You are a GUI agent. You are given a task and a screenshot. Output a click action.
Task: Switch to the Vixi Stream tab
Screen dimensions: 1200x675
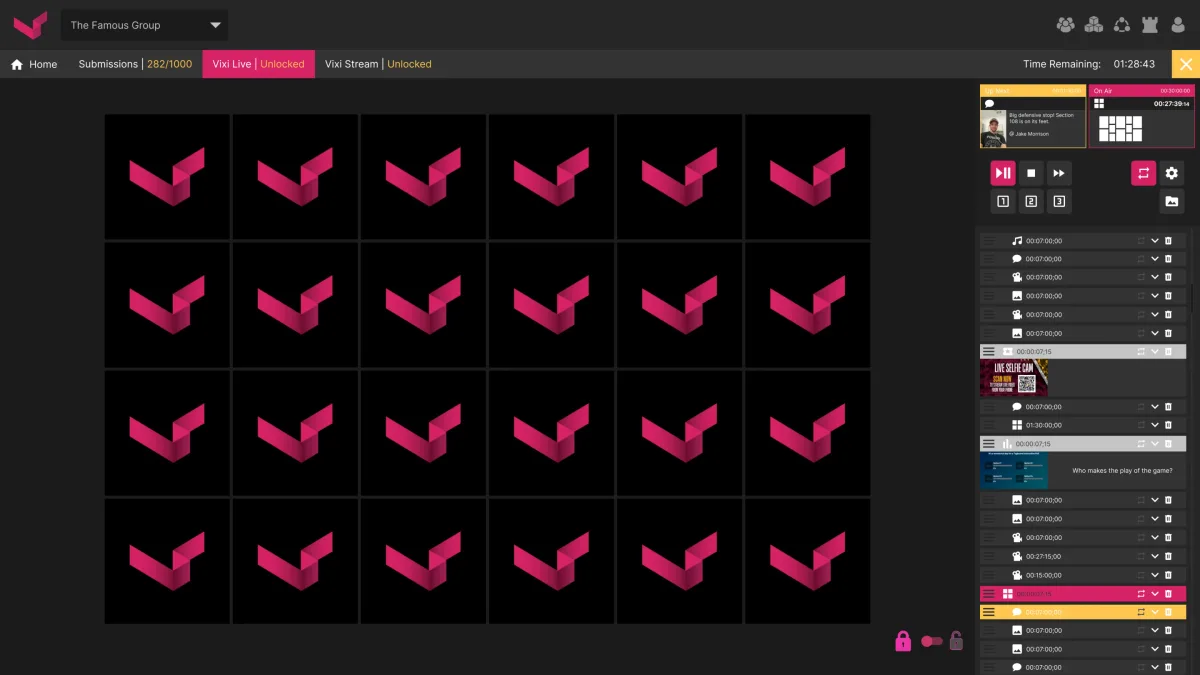coord(378,64)
